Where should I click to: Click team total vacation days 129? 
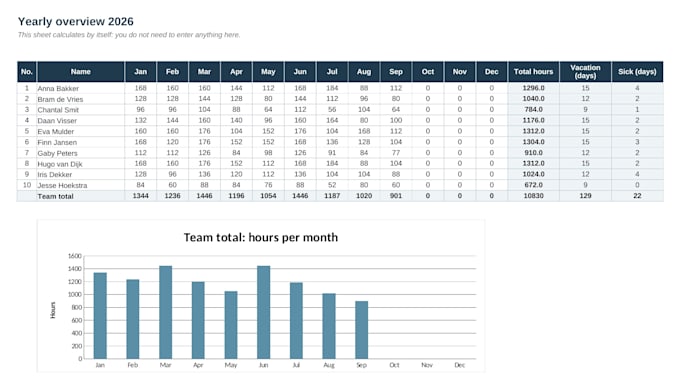[585, 196]
